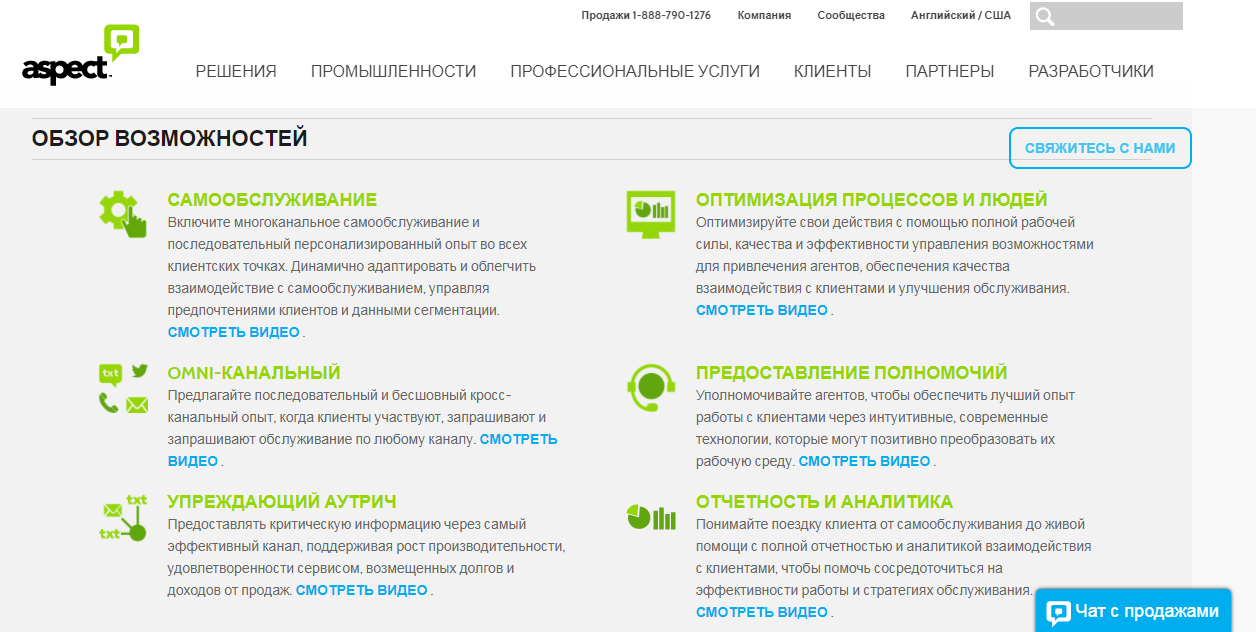Open the РЕШЕНИЯ menu
Image resolution: width=1256 pixels, height=632 pixels.
click(x=236, y=71)
